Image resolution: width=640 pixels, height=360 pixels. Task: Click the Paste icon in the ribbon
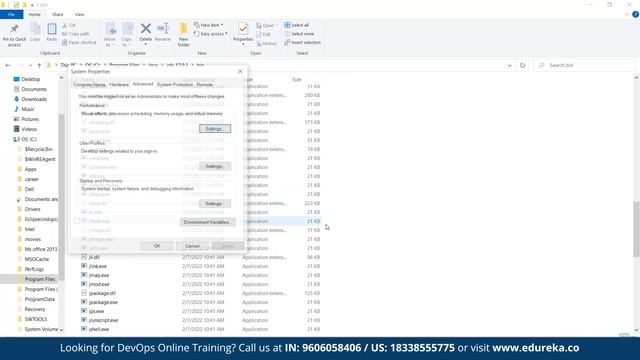52,29
